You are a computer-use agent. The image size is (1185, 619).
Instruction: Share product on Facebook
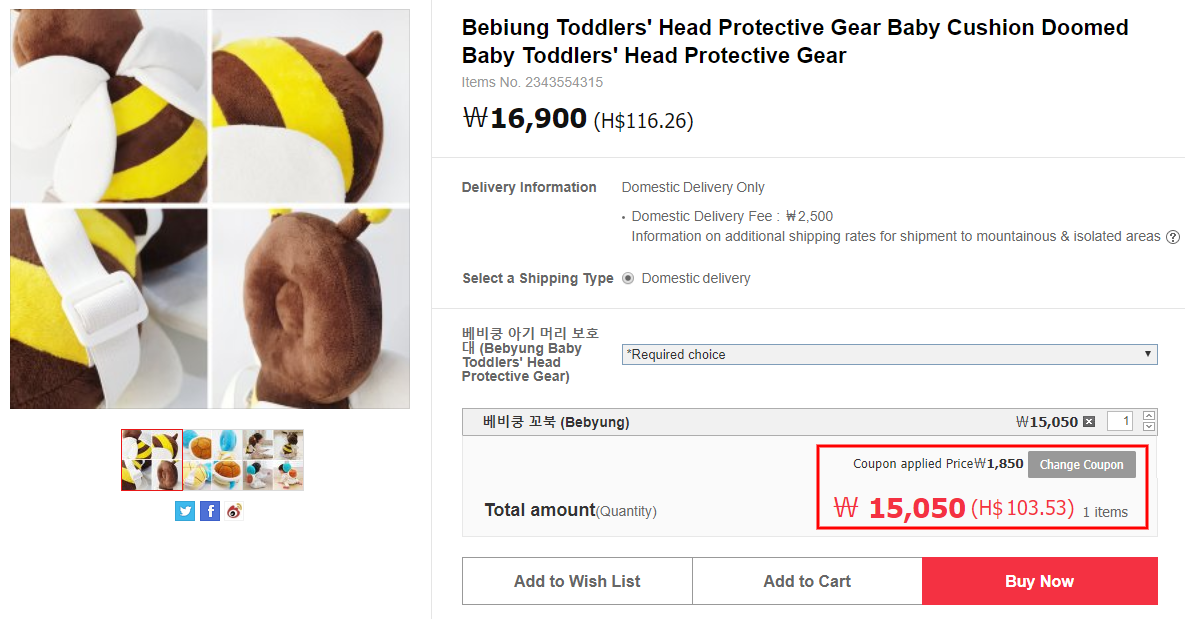[x=210, y=511]
